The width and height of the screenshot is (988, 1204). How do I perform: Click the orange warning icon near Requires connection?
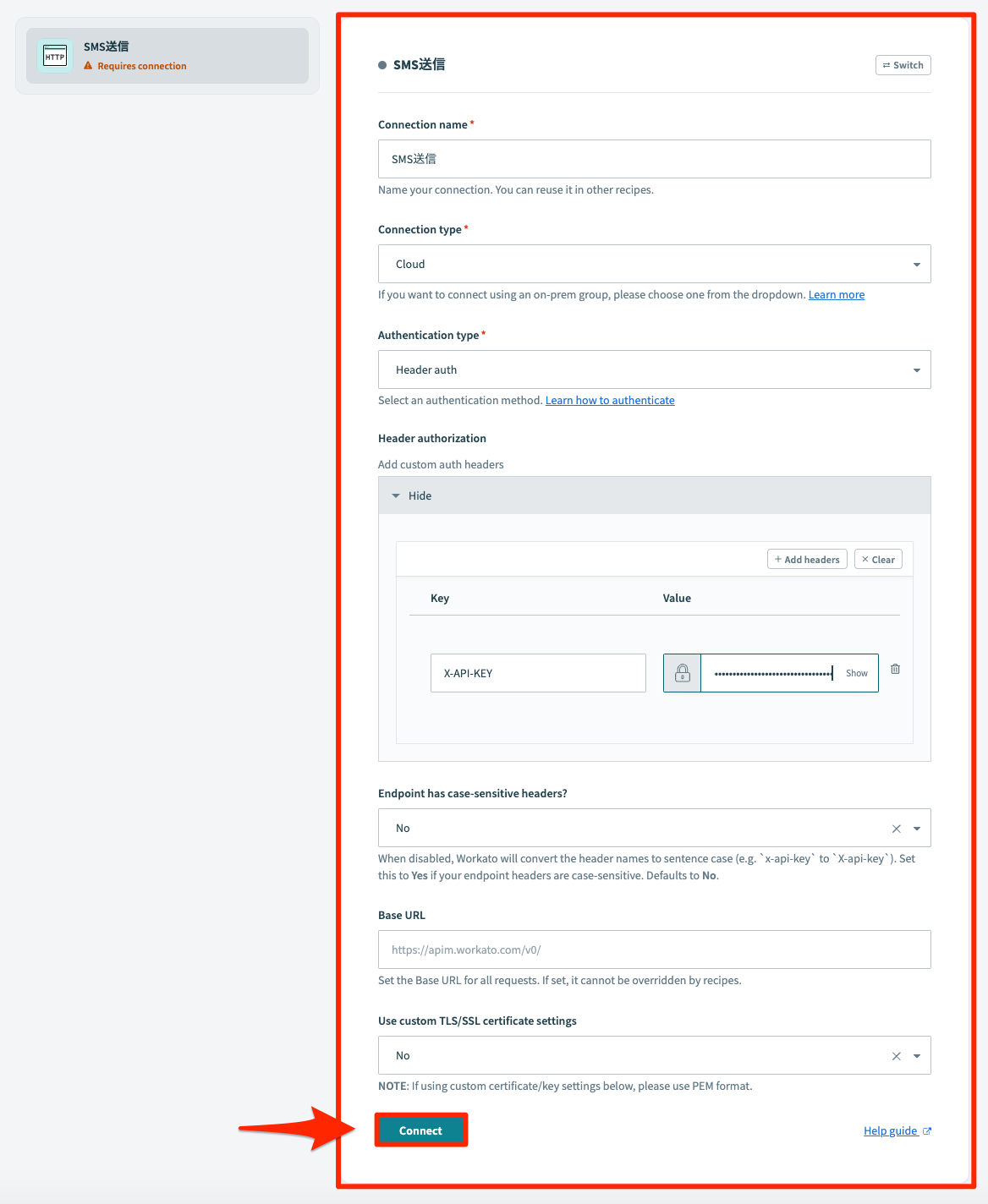88,66
